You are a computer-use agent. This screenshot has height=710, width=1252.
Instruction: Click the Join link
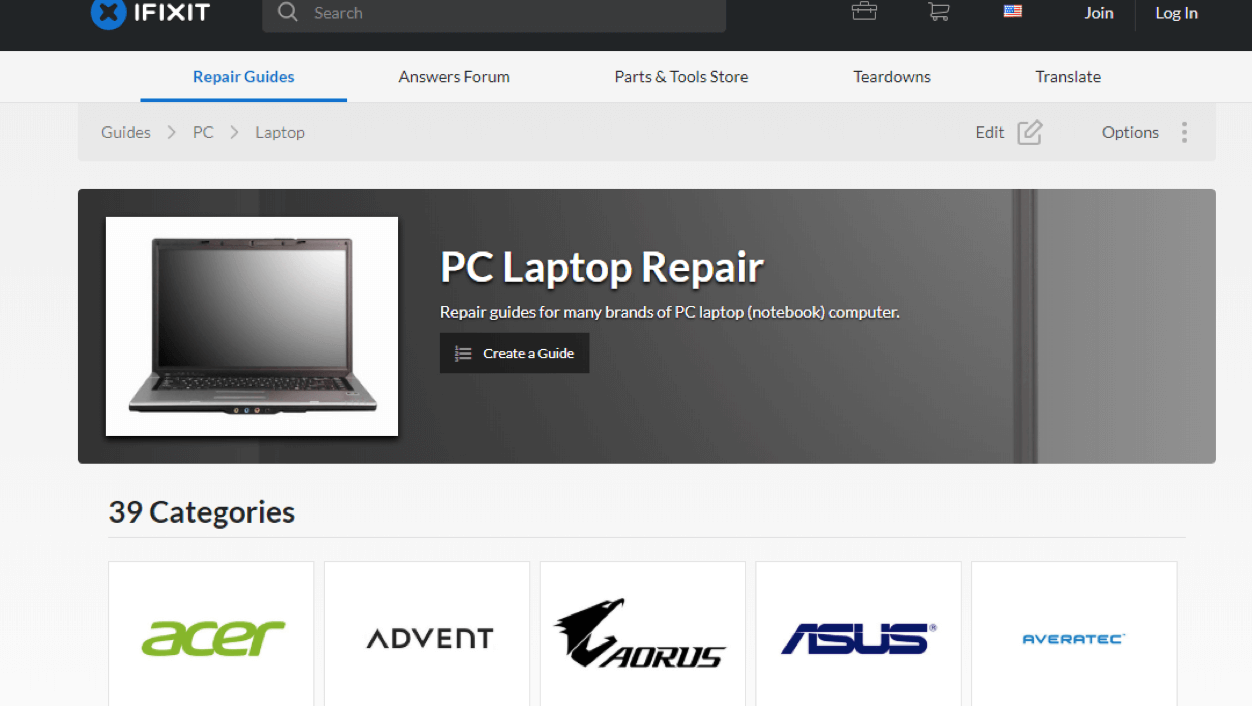(x=1099, y=13)
